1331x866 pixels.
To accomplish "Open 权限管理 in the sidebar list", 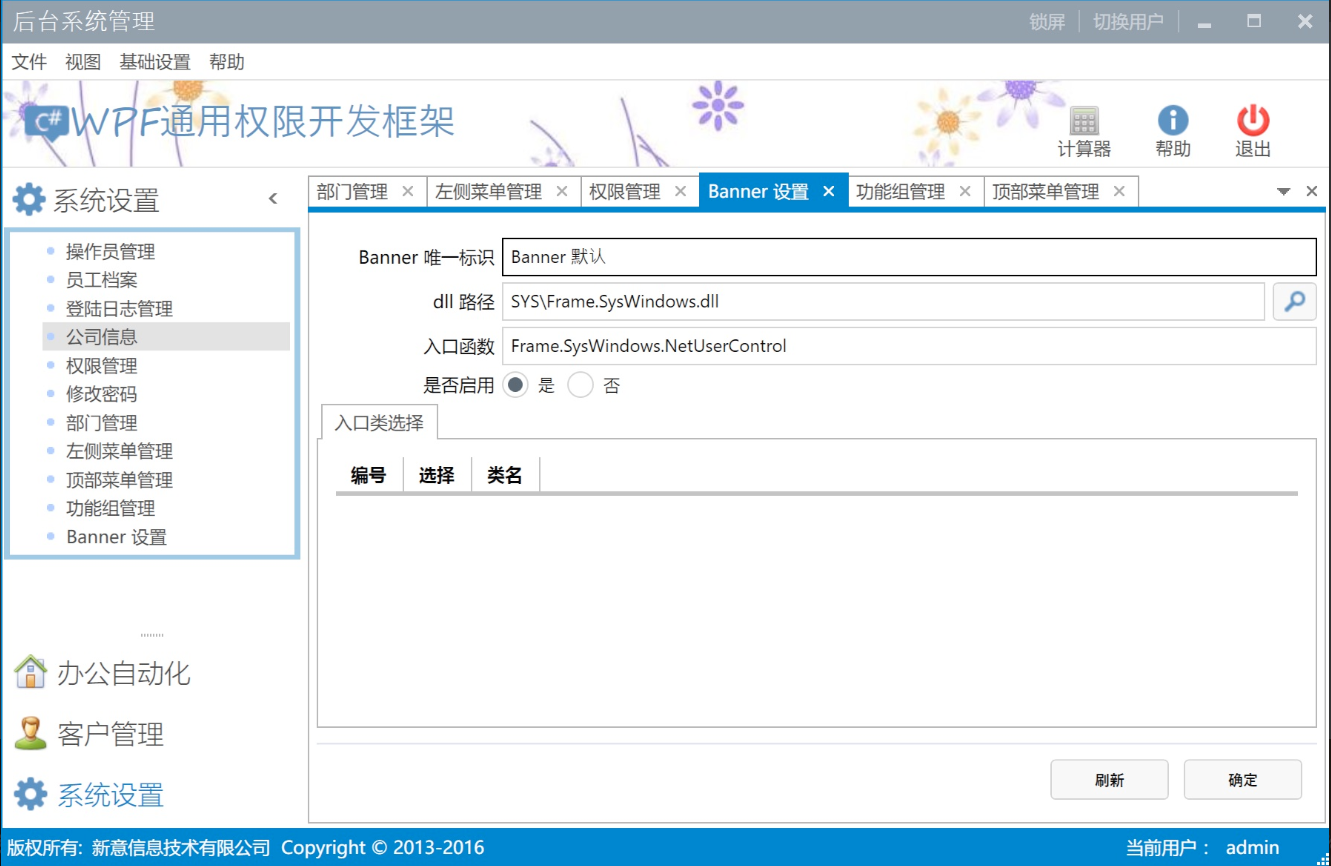I will (x=101, y=366).
